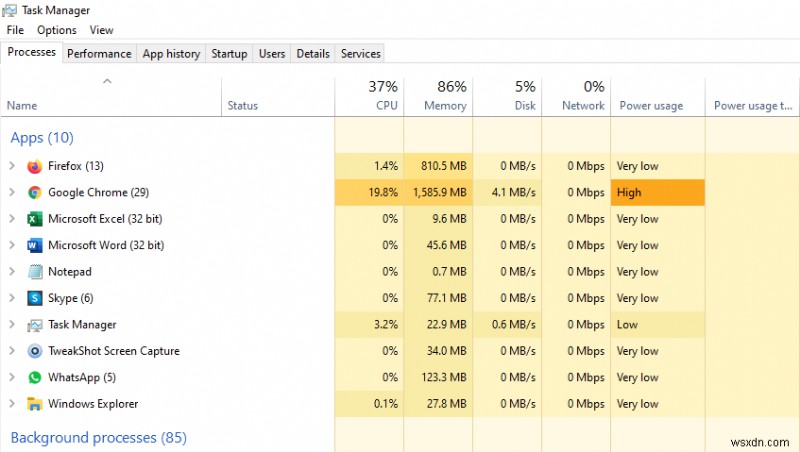Expand the Google Chrome process group
This screenshot has height=452, width=800.
point(12,192)
